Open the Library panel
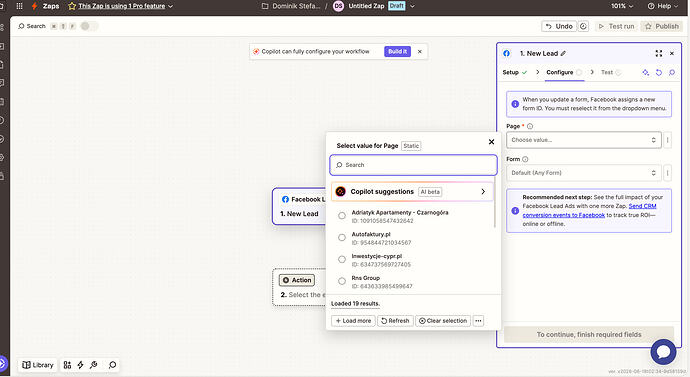Viewport: 690px width, 377px height. tap(37, 365)
